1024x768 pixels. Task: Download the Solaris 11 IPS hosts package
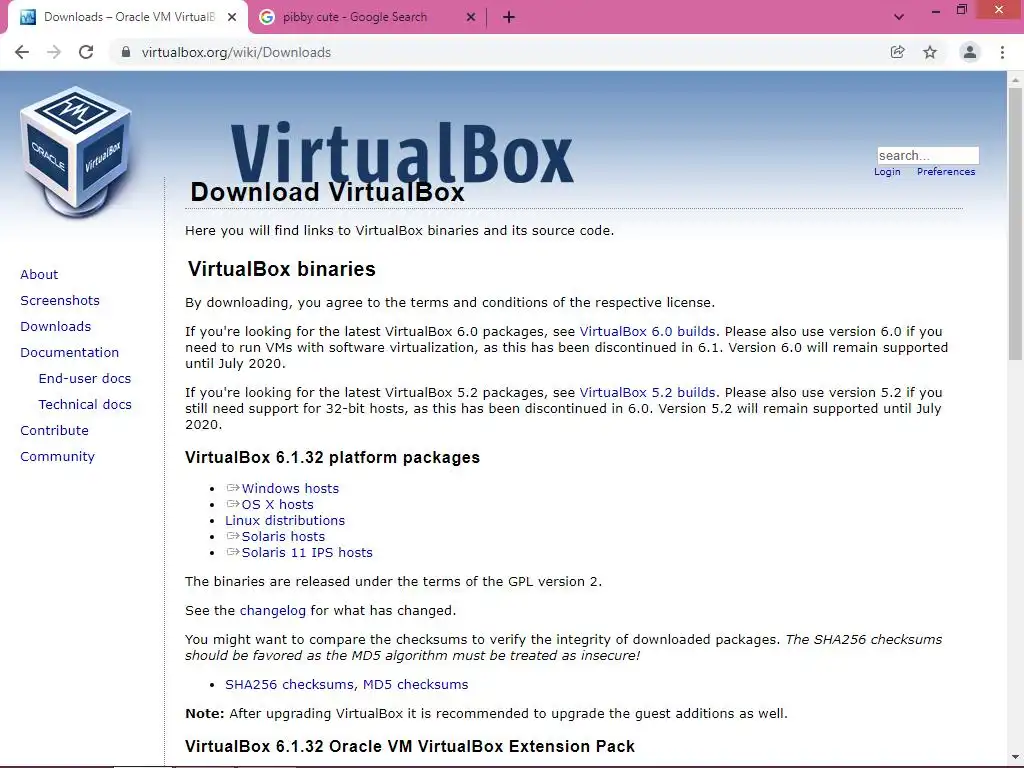coord(307,552)
